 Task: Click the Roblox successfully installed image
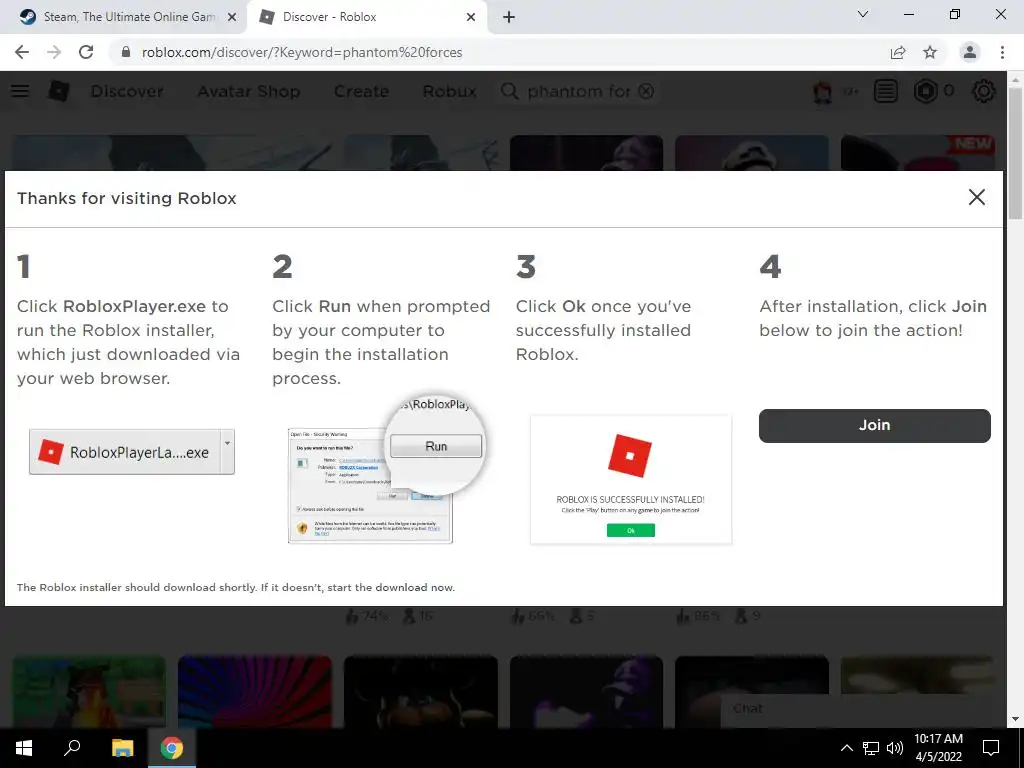[631, 479]
